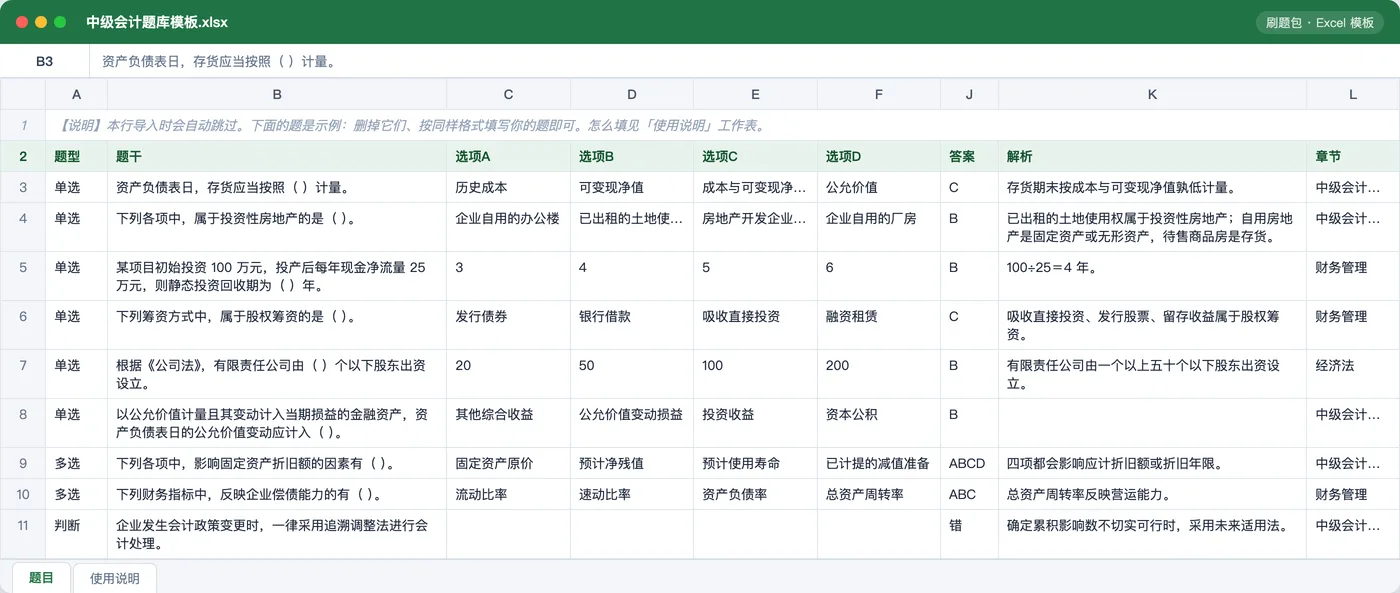1400x593 pixels.
Task: Select answer cell ABC
Action: 970,494
